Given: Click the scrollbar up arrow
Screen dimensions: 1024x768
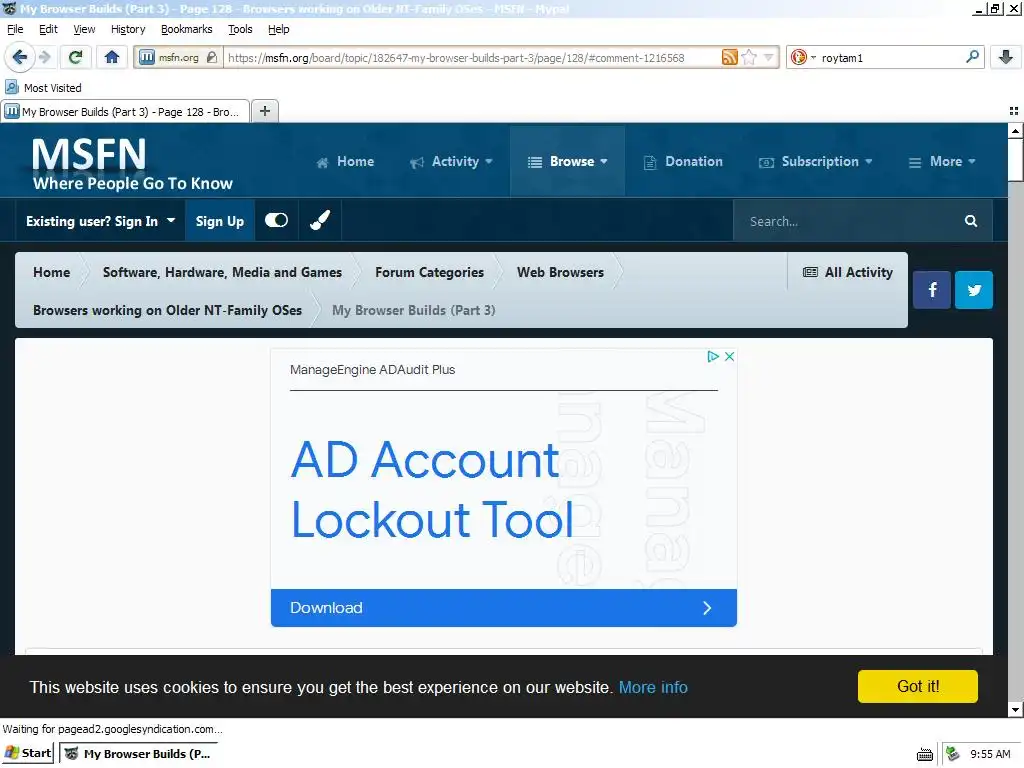Looking at the screenshot, I should 1016,131.
